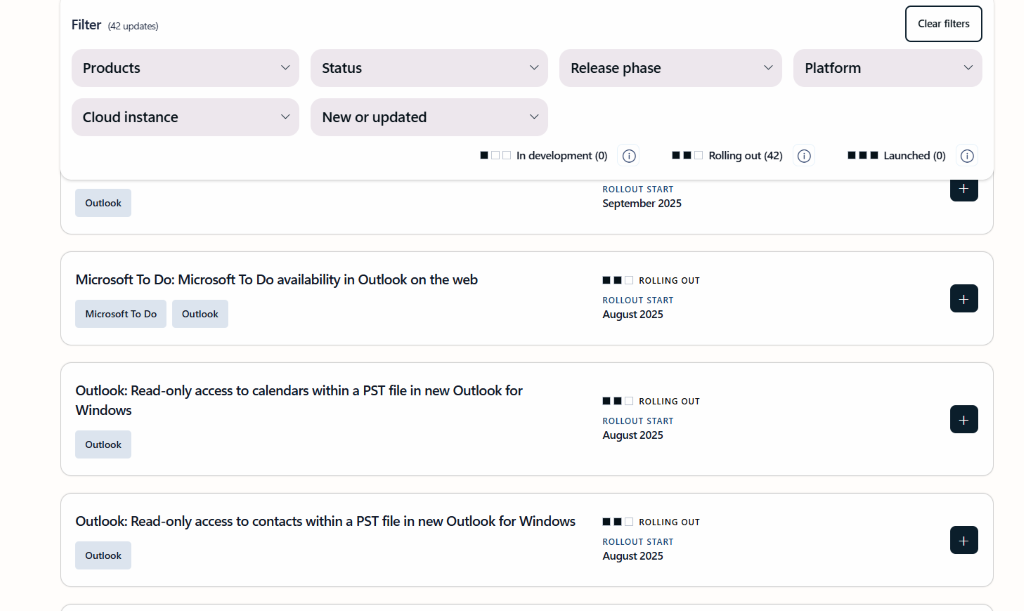Open PST contacts read-only access title
The width and height of the screenshot is (1024, 611).
click(325, 521)
